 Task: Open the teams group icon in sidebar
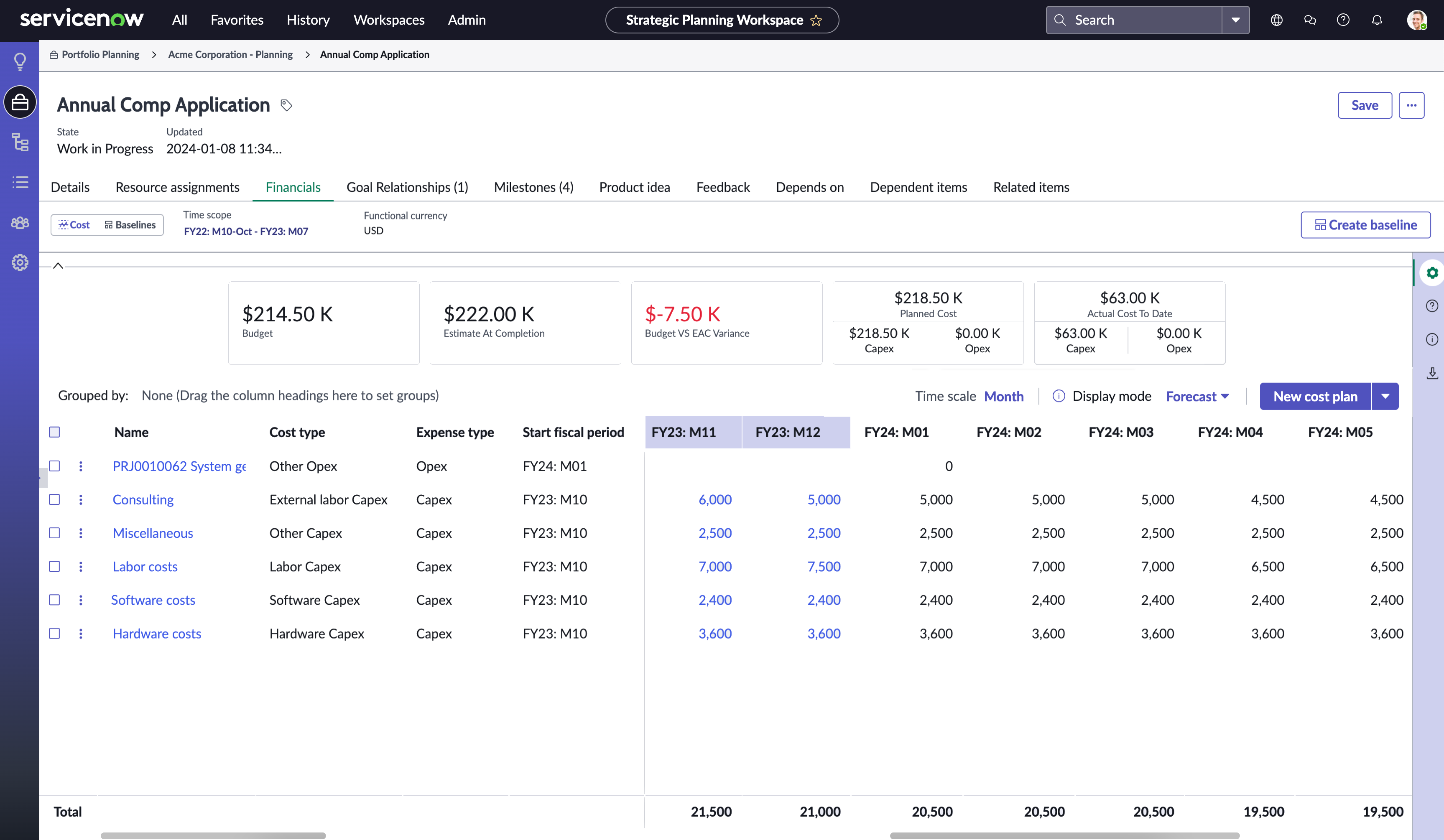pos(20,223)
